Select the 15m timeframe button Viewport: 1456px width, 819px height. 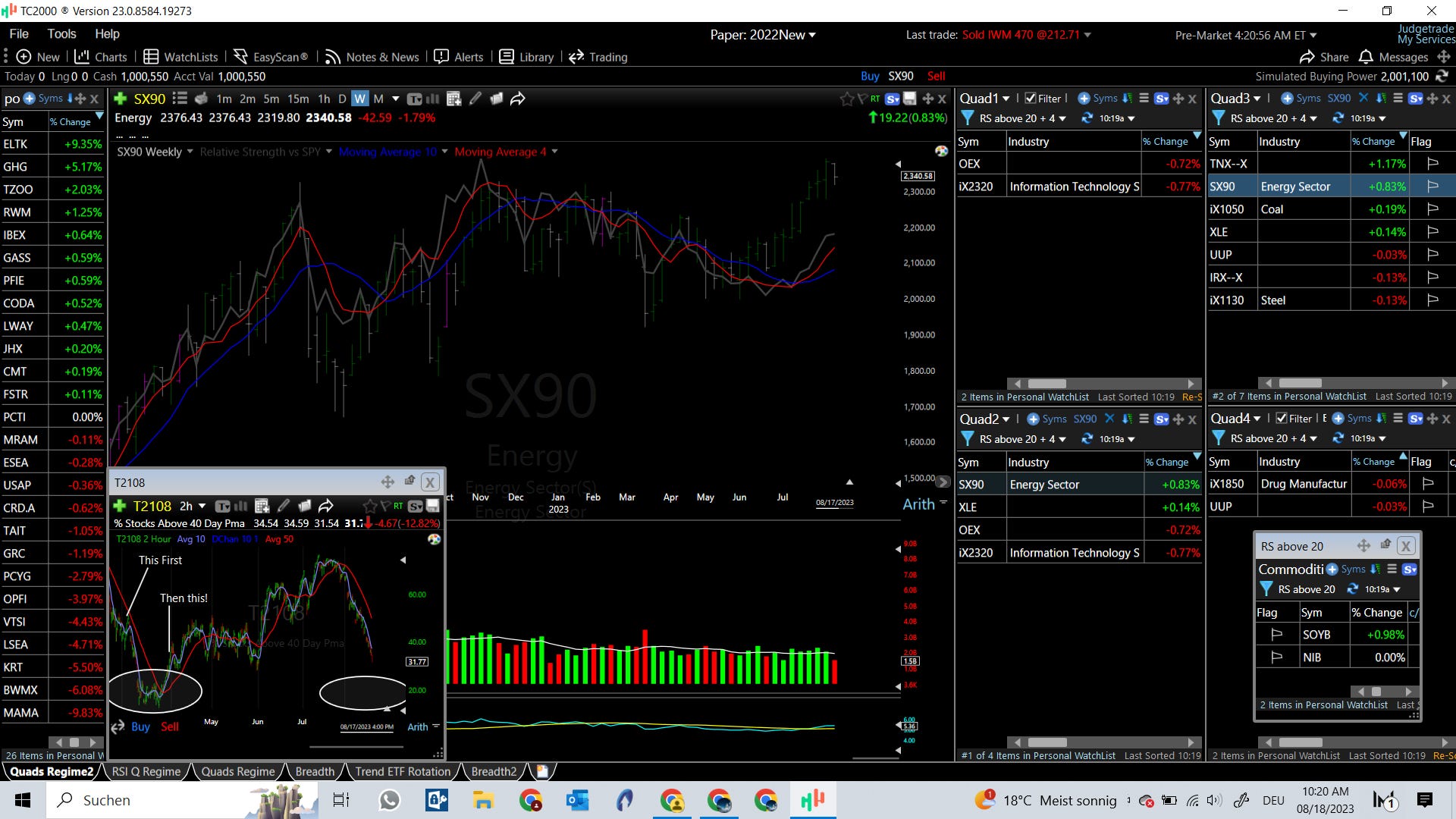point(298,99)
